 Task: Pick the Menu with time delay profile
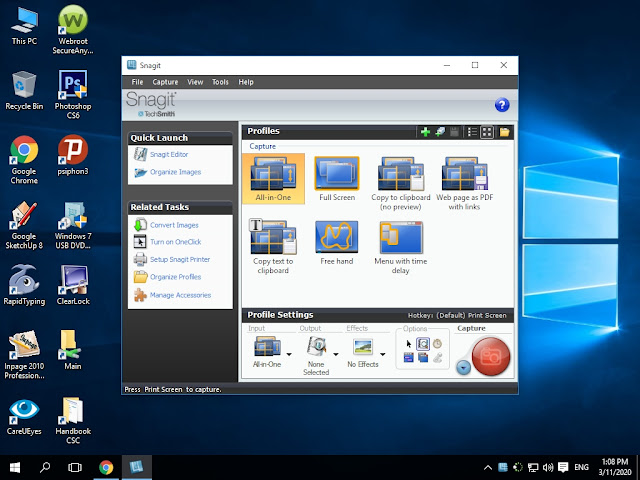pyautogui.click(x=400, y=247)
